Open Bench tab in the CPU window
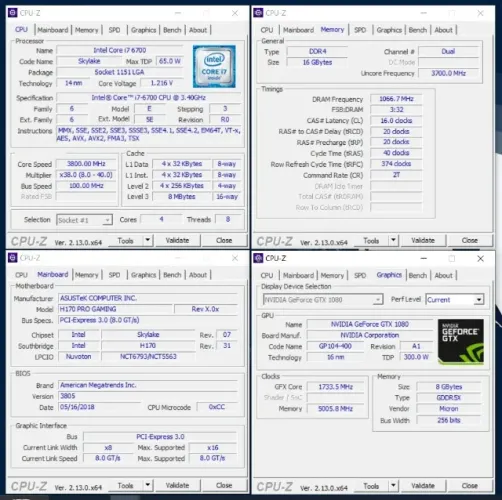Screen dimensions: 502x500 (x=172, y=30)
